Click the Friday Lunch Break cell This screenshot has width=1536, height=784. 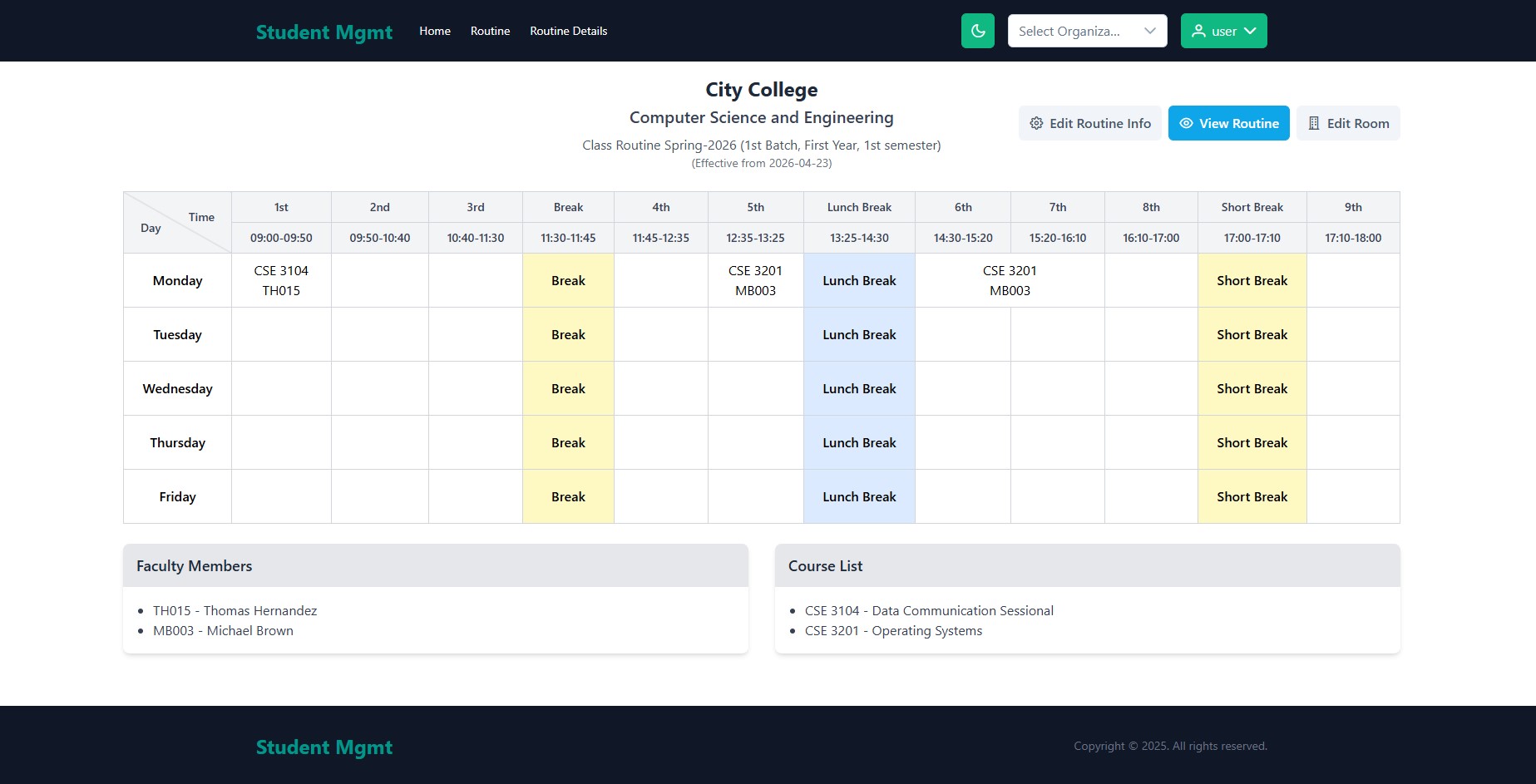coord(859,496)
